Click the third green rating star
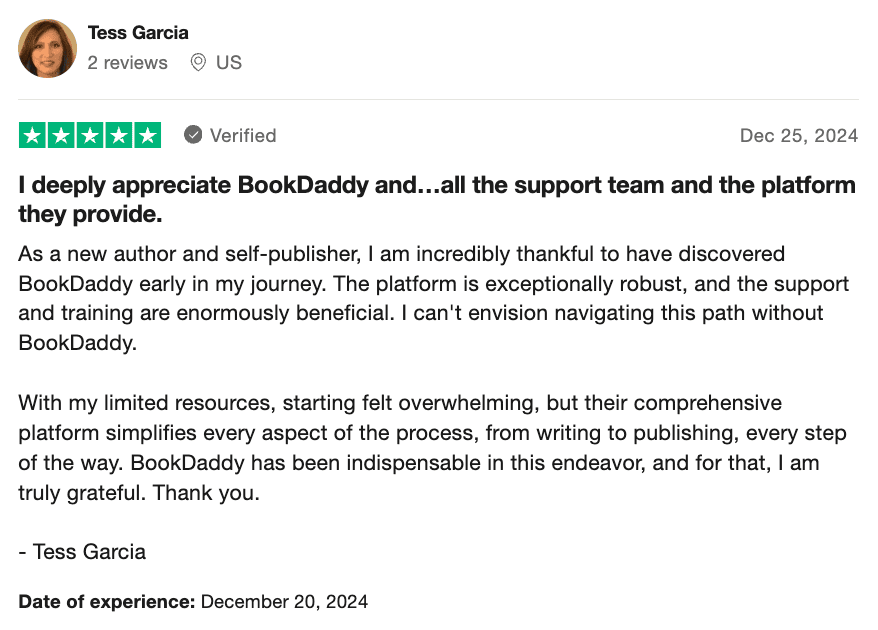The height and width of the screenshot is (630, 878). [x=90, y=135]
